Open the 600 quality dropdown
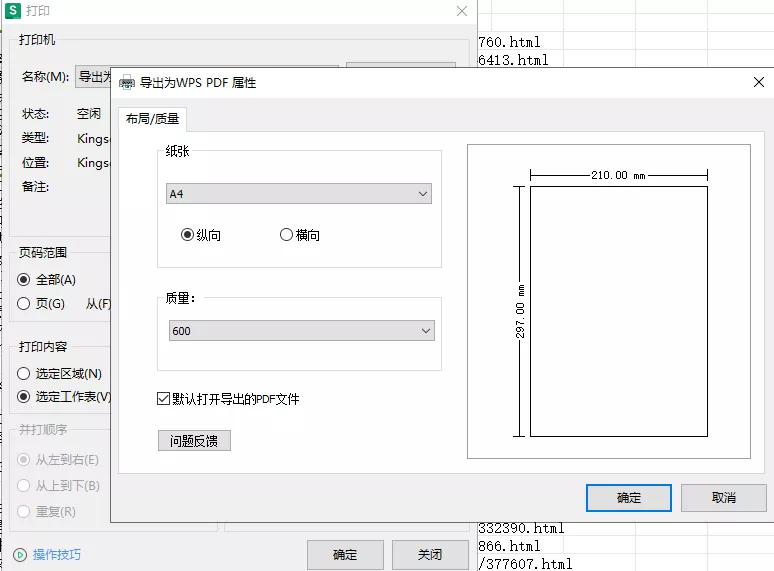 pyautogui.click(x=302, y=331)
